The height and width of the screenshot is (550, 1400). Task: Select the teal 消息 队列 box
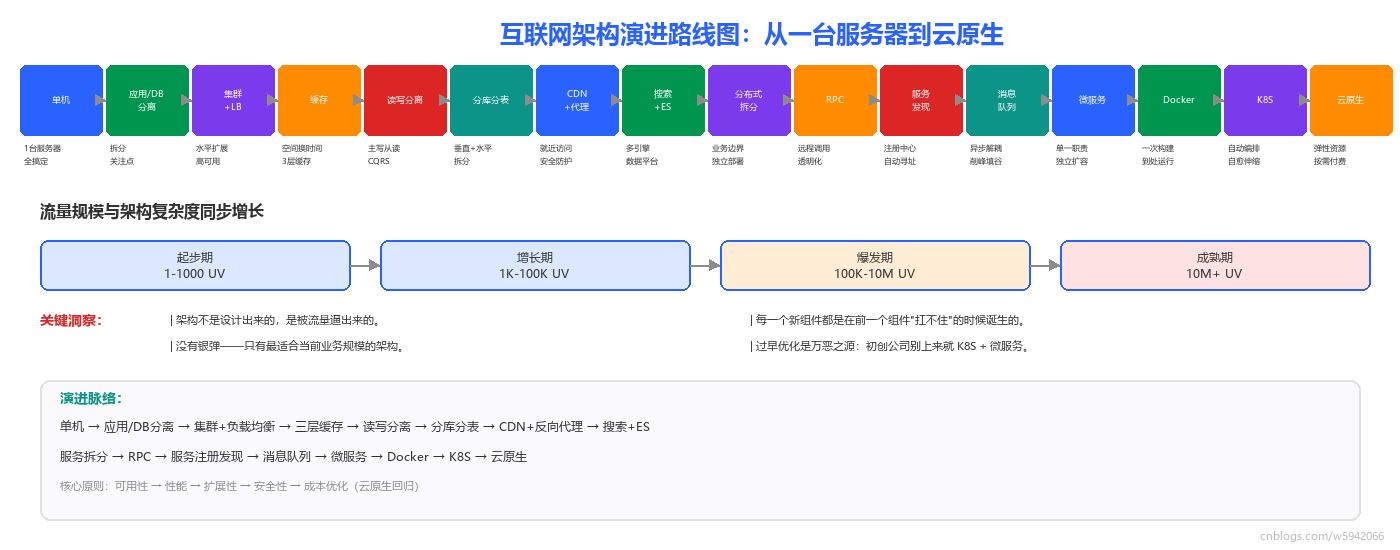click(x=1007, y=100)
